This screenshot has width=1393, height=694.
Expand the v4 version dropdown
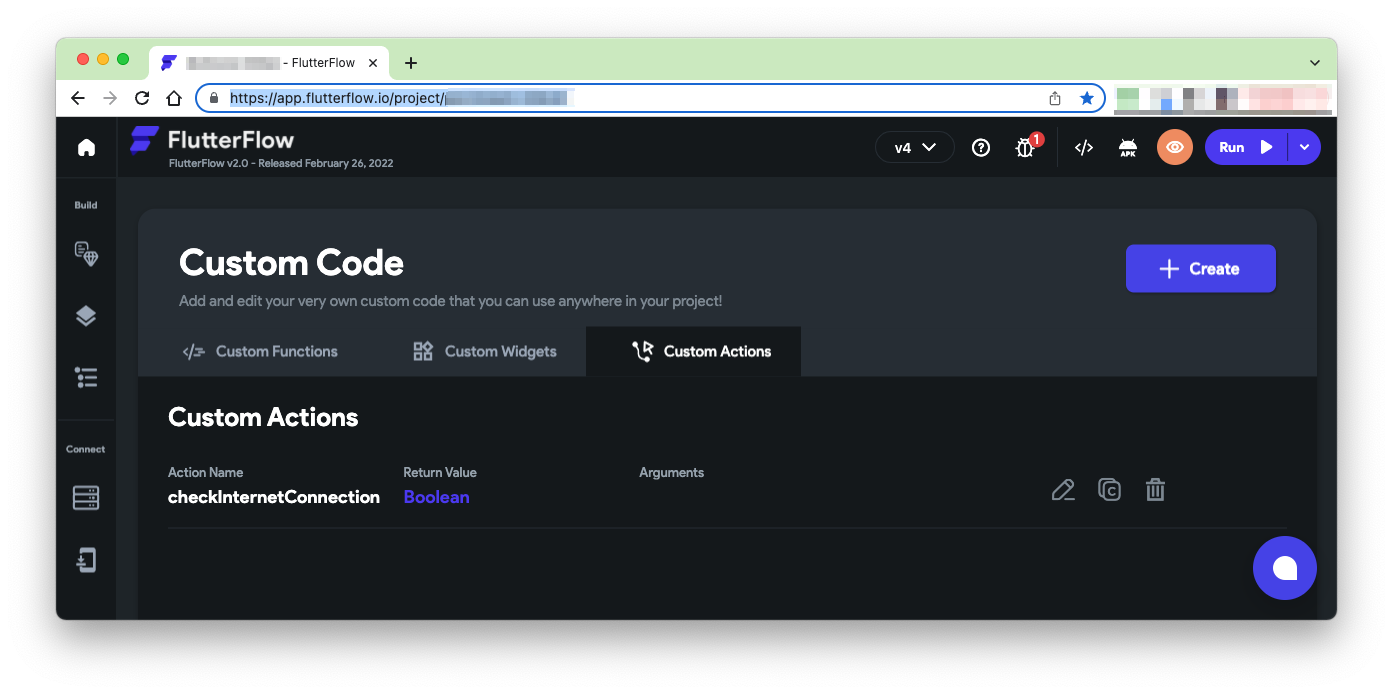(914, 148)
